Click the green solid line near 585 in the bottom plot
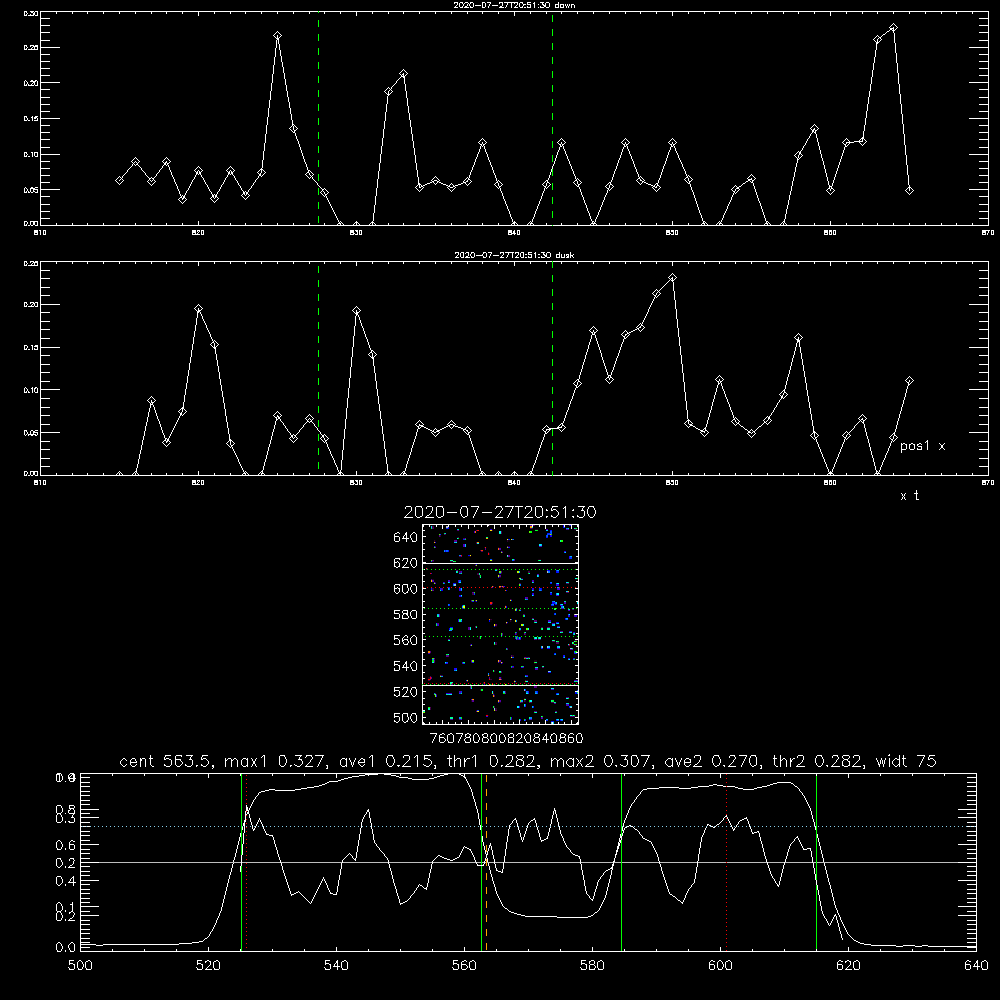 (621, 862)
